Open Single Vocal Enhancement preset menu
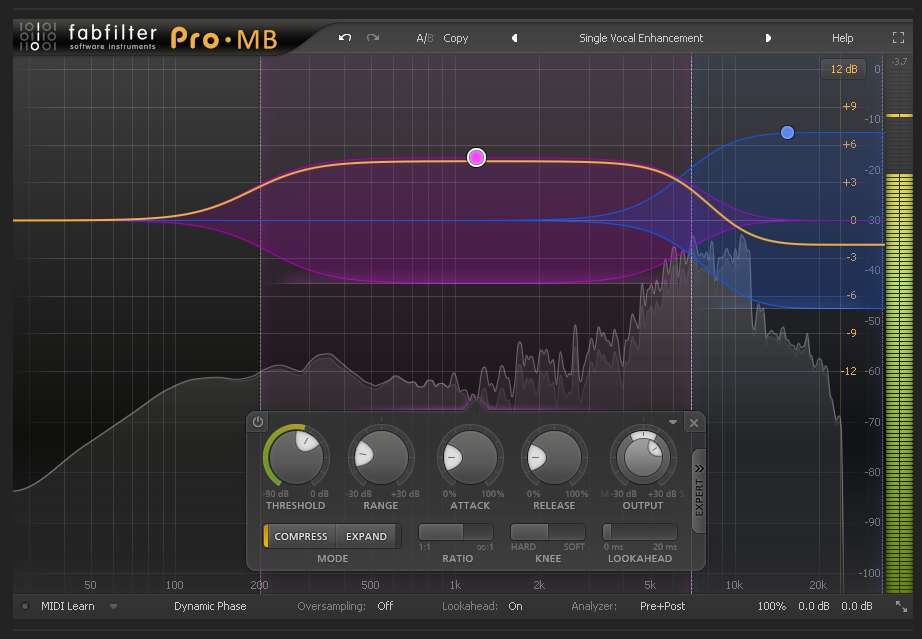The image size is (922, 639). pos(641,38)
